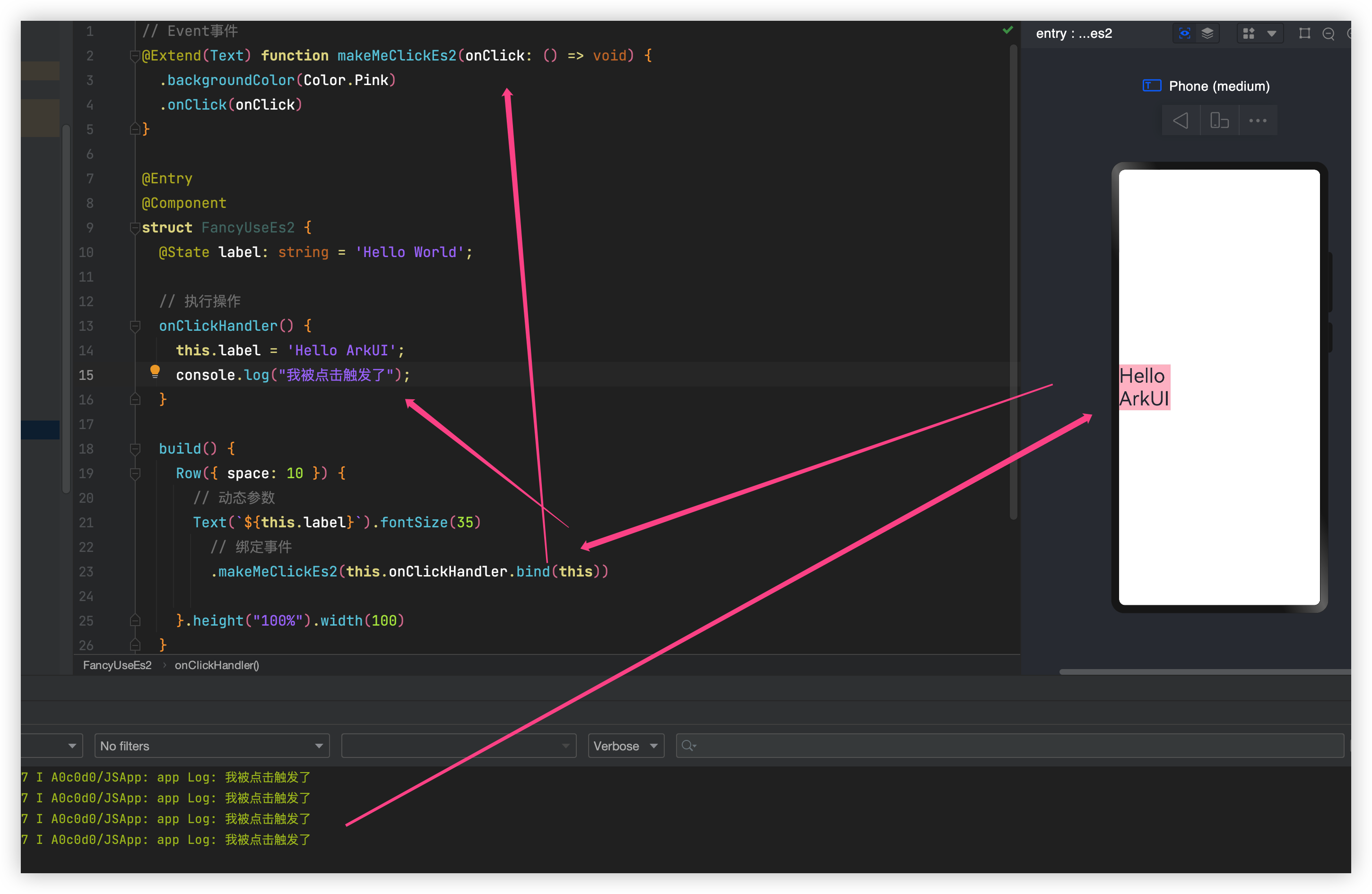Click the fold end marker at line 16
Screen dimensions: 1372x894
[135, 399]
